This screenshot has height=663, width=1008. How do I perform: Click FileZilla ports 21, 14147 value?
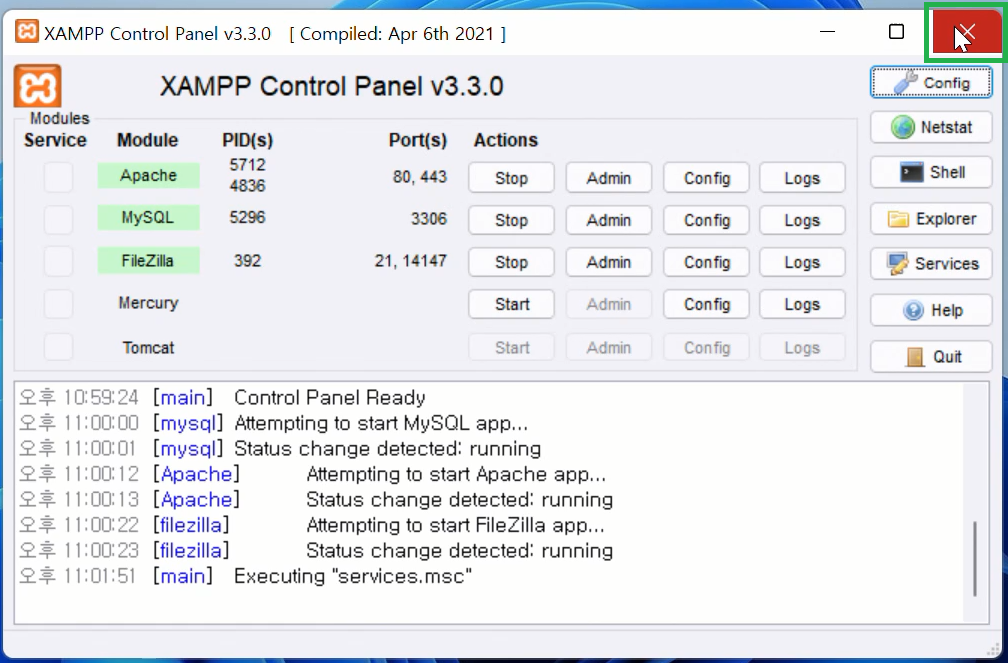coord(411,260)
